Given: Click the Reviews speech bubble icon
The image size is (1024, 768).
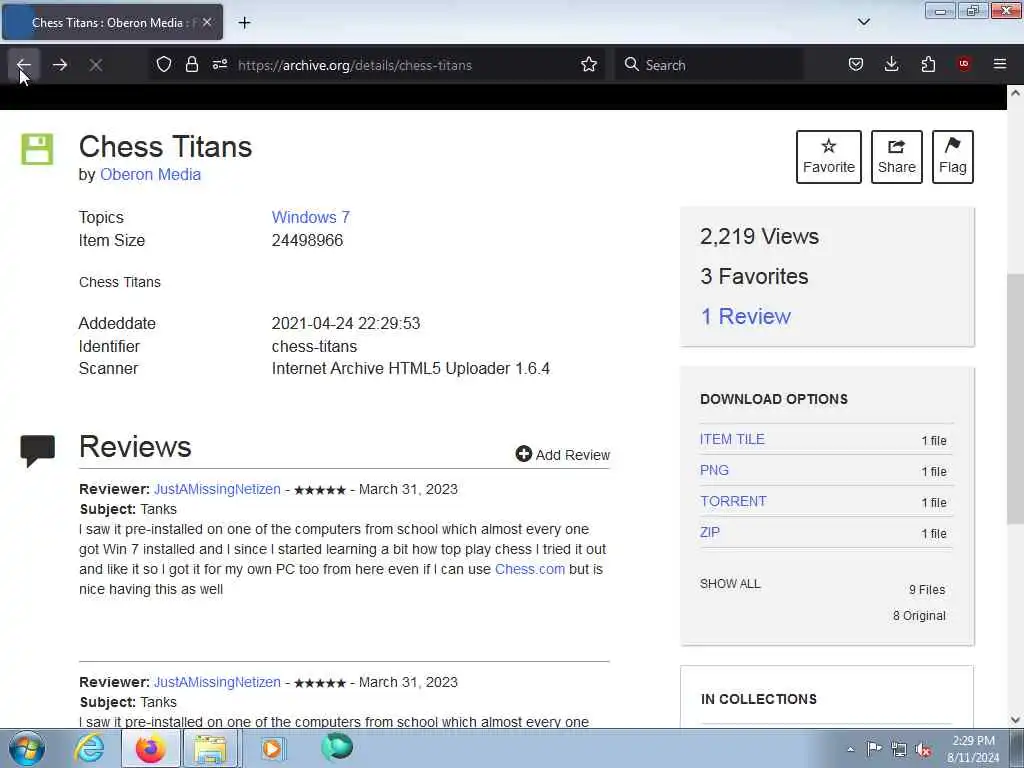Looking at the screenshot, I should 37,451.
